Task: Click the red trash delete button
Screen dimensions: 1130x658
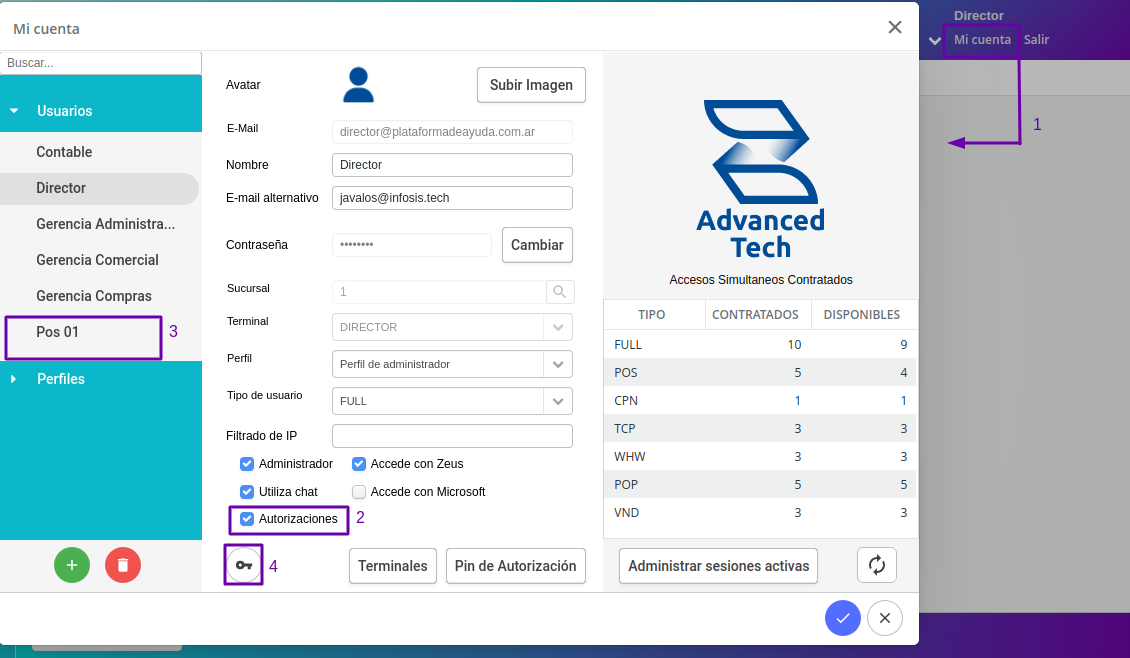Action: (123, 565)
